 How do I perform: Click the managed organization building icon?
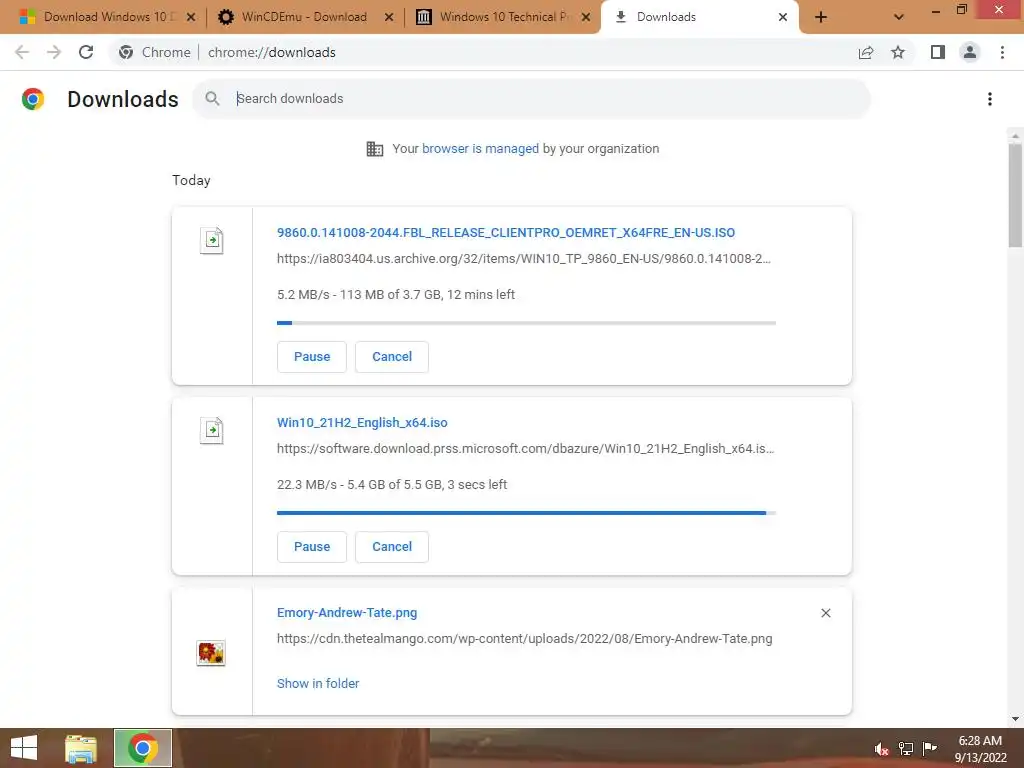pyautogui.click(x=375, y=149)
